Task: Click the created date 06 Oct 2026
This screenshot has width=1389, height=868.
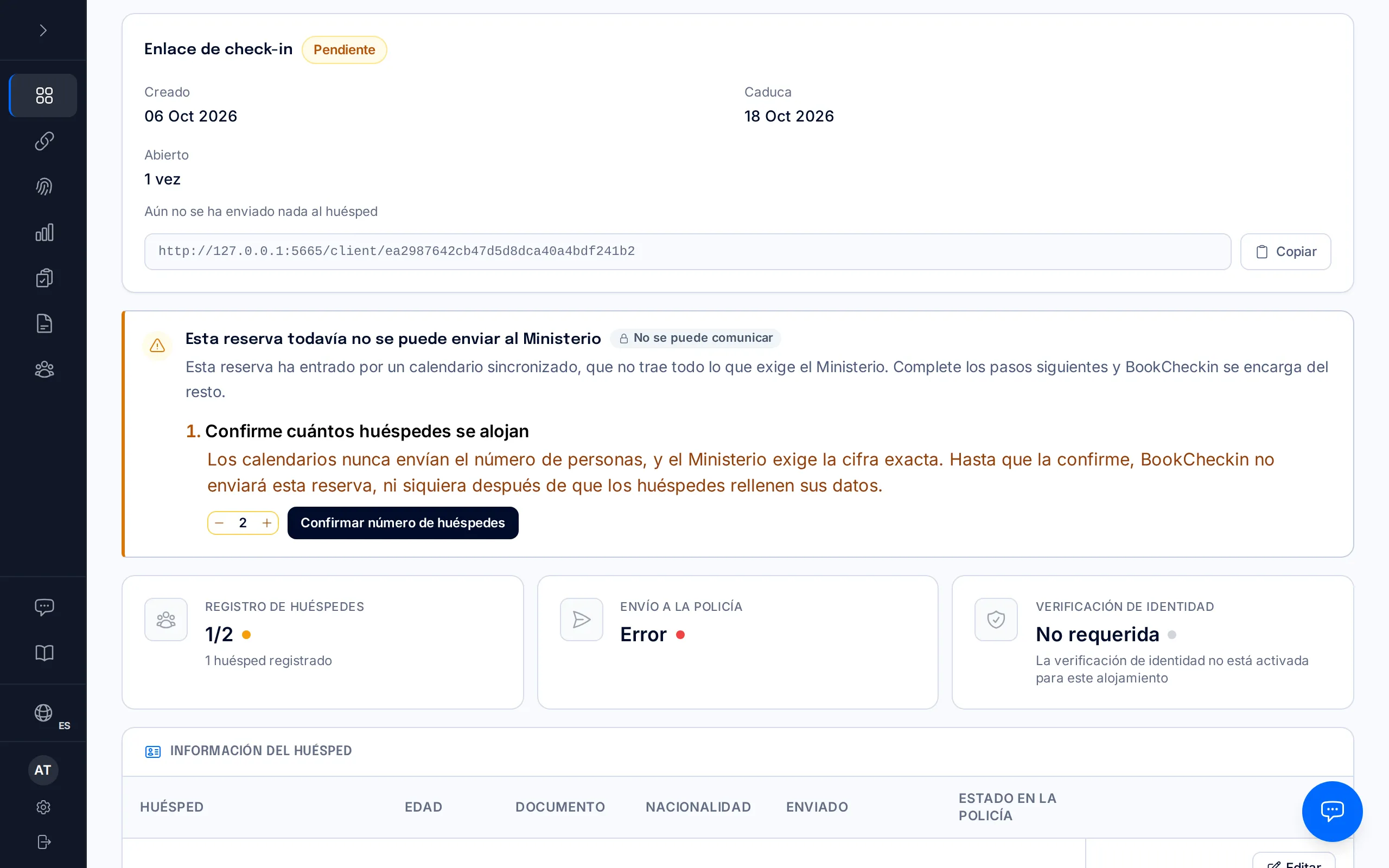Action: (x=191, y=117)
